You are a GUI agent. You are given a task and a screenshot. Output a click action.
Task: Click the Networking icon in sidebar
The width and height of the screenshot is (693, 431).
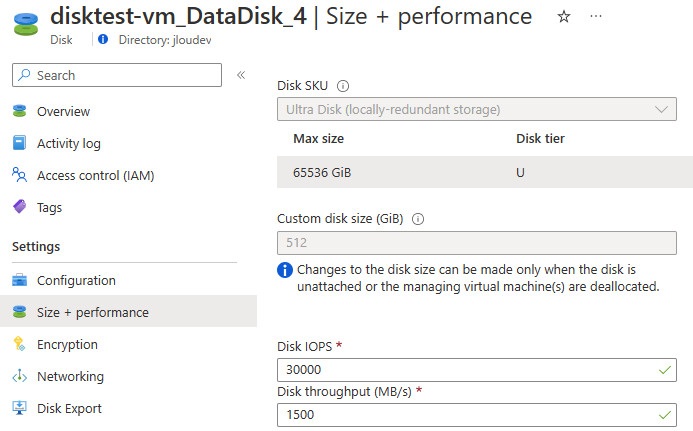(x=19, y=376)
